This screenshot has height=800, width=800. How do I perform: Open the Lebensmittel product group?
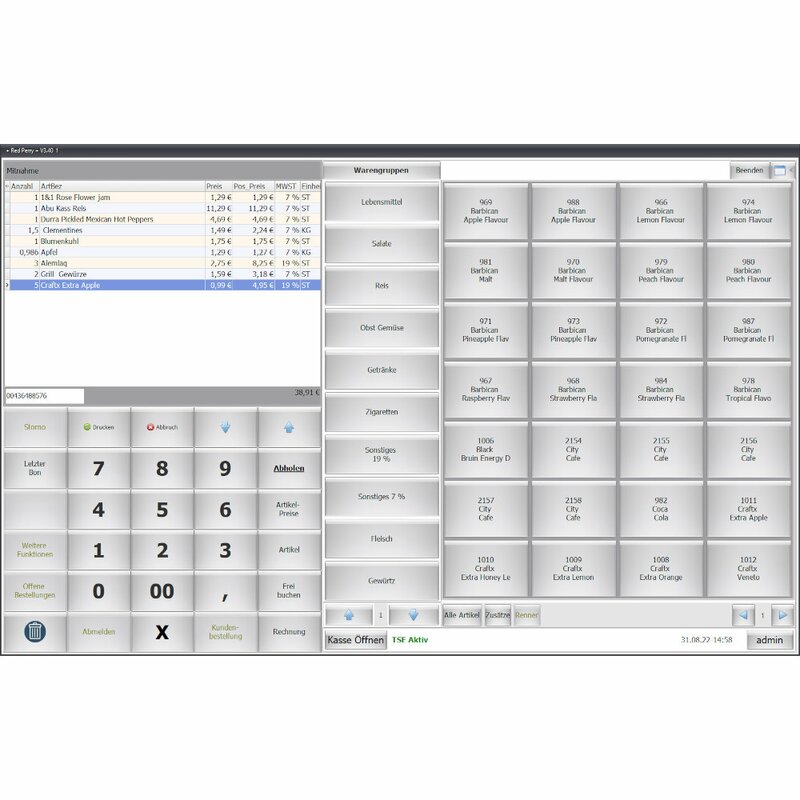pos(382,202)
